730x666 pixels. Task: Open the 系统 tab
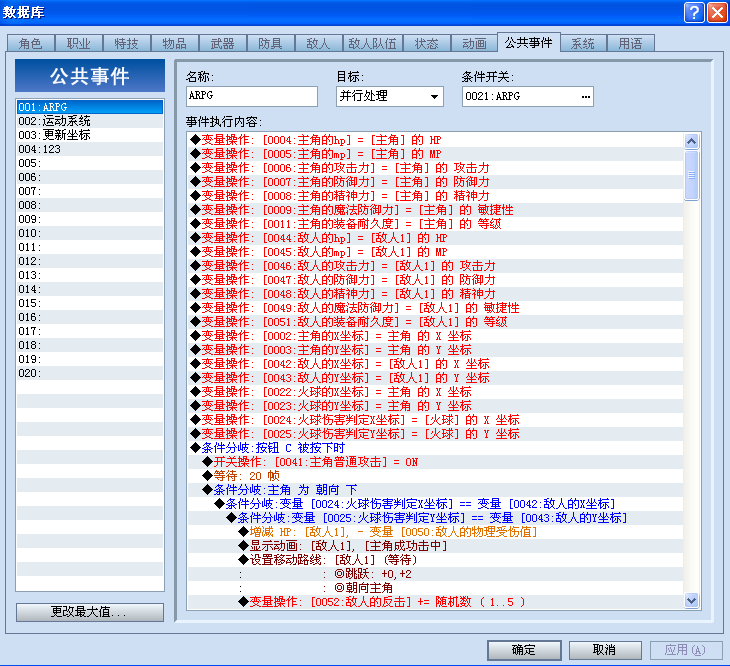pyautogui.click(x=583, y=43)
